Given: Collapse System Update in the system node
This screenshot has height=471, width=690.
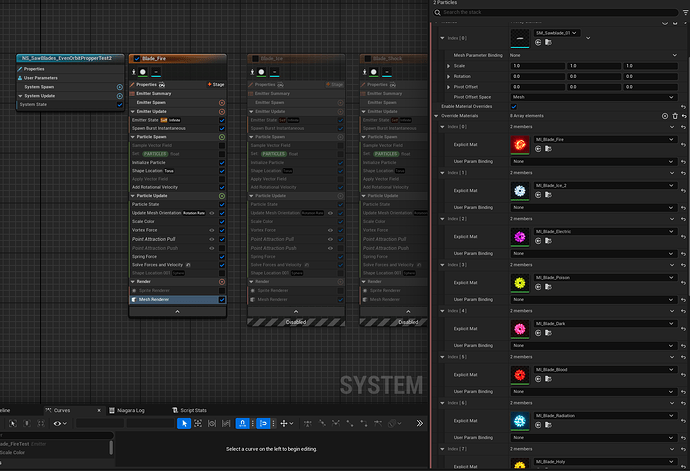Looking at the screenshot, I should pos(20,96).
